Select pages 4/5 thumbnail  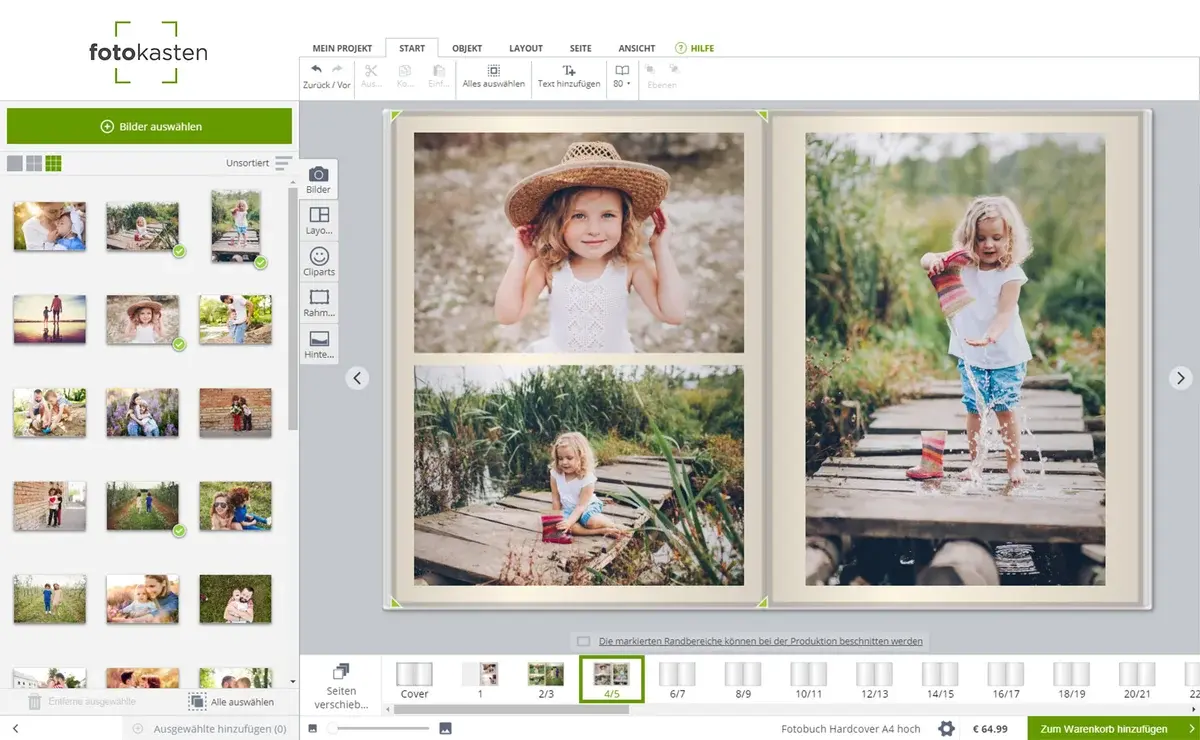coord(612,680)
